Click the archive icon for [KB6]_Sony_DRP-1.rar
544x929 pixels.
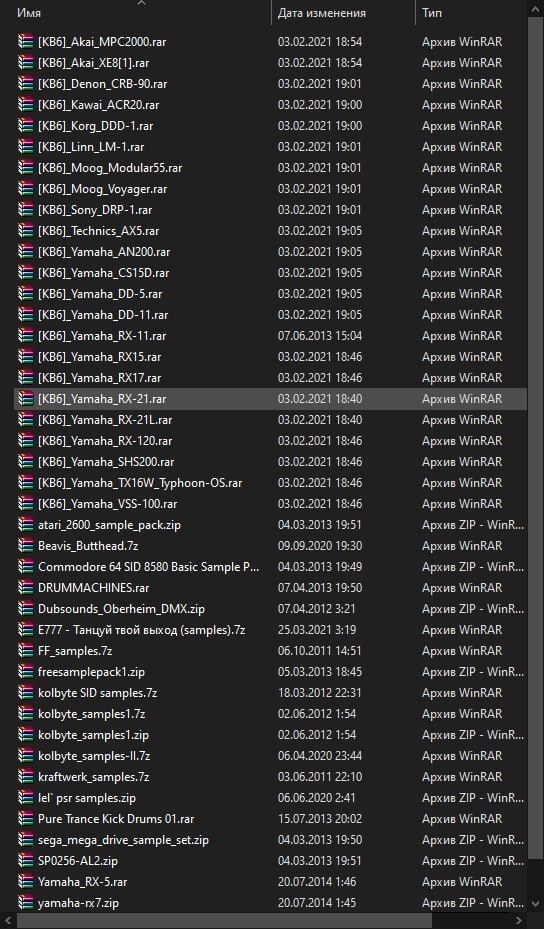(25, 210)
